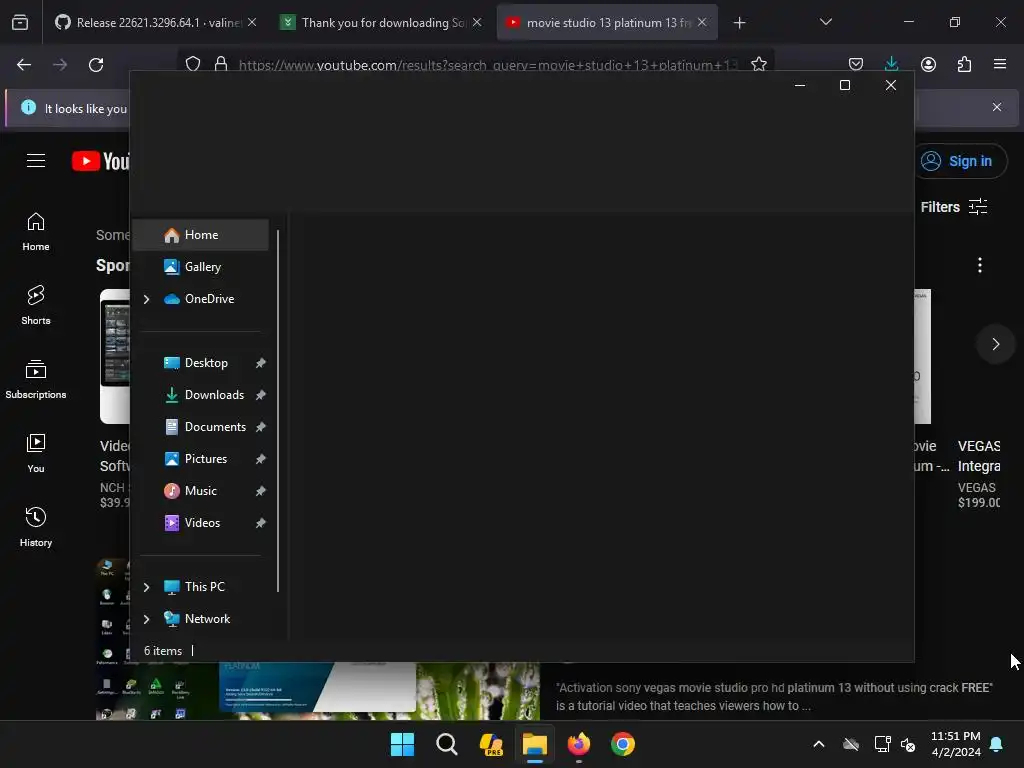1024x768 pixels.
Task: Click the pin icon next to Downloads
Action: 261,395
